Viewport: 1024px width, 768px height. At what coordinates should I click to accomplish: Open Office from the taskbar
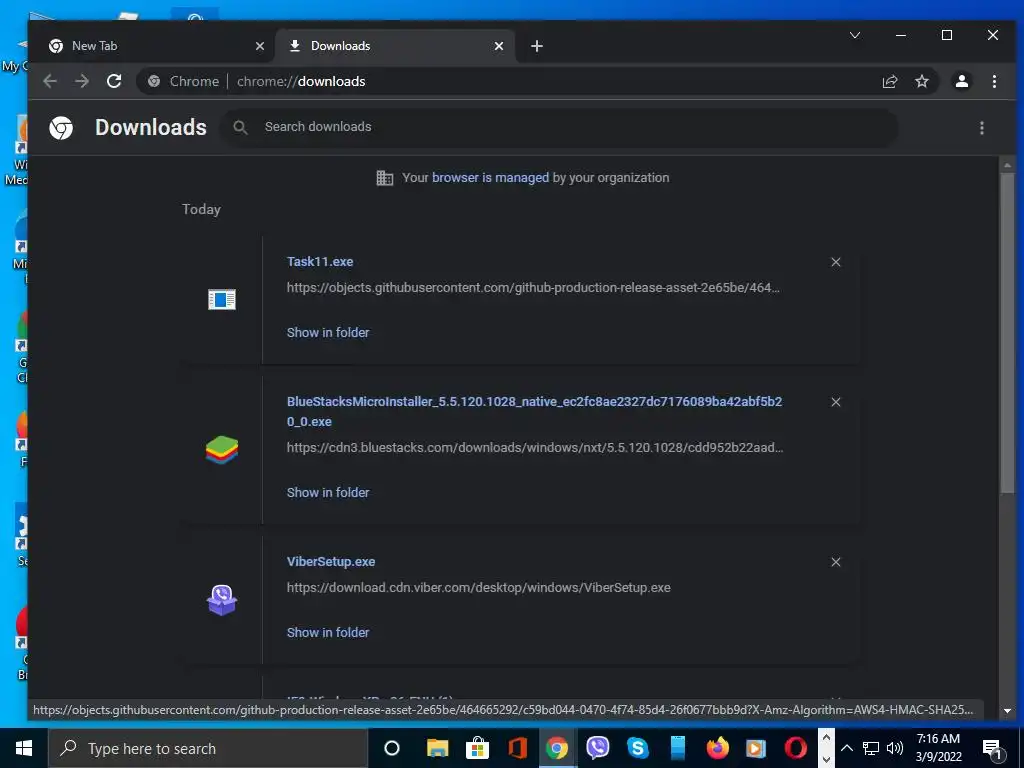click(517, 748)
